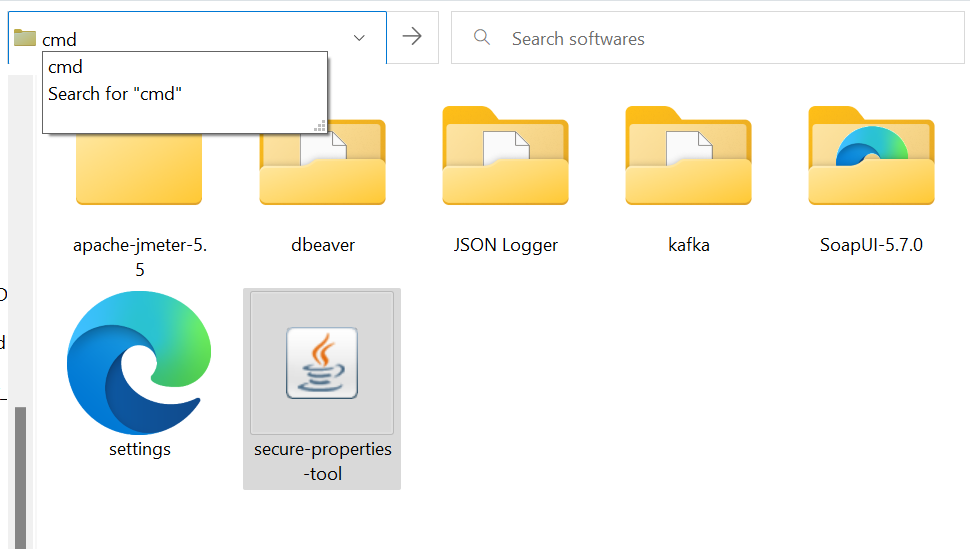Click the suggestion popup resize grip
970x549 pixels.
[320, 126]
